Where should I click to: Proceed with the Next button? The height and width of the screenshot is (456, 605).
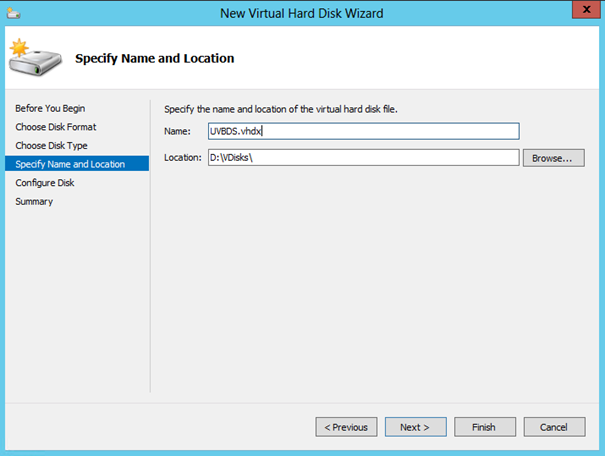[416, 427]
